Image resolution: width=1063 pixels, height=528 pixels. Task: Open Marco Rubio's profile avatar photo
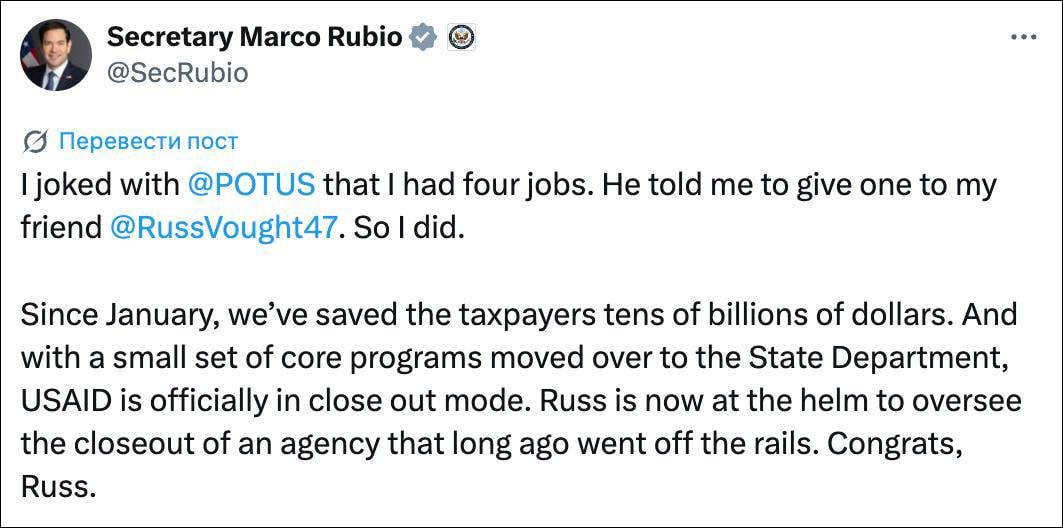56,54
